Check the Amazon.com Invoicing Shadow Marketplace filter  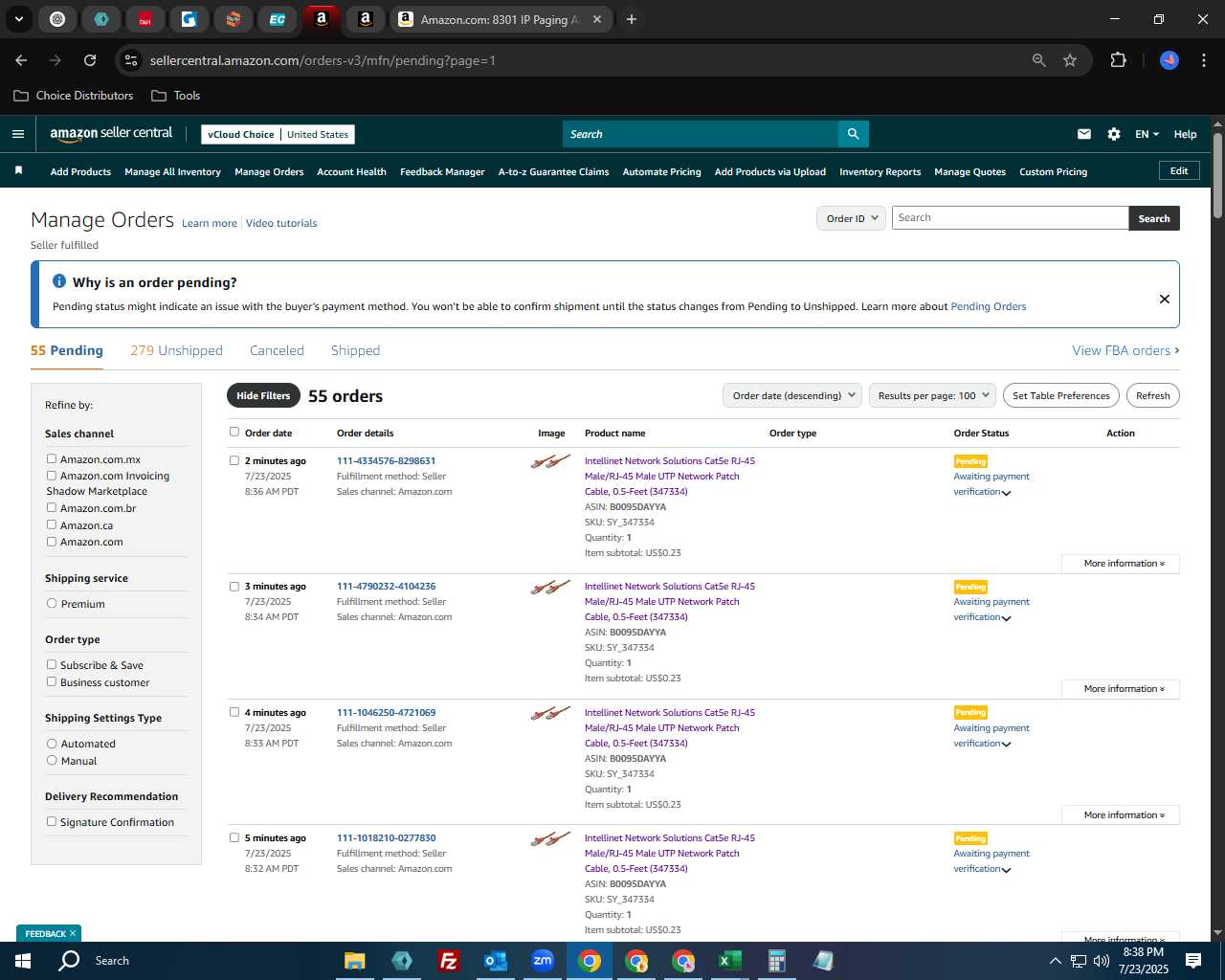(52, 475)
